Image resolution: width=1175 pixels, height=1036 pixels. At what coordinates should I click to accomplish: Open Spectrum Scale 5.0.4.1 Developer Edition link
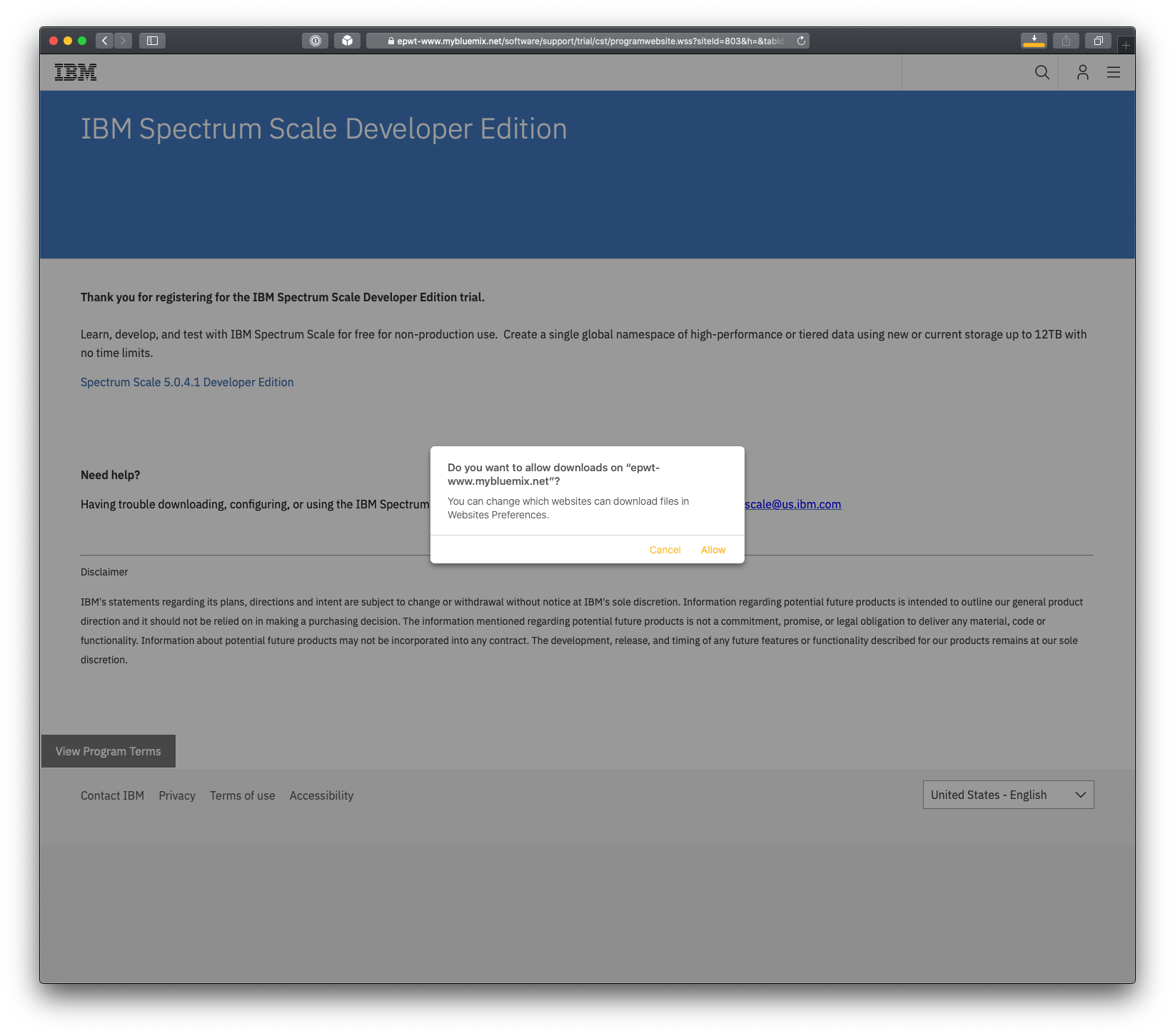coord(187,382)
